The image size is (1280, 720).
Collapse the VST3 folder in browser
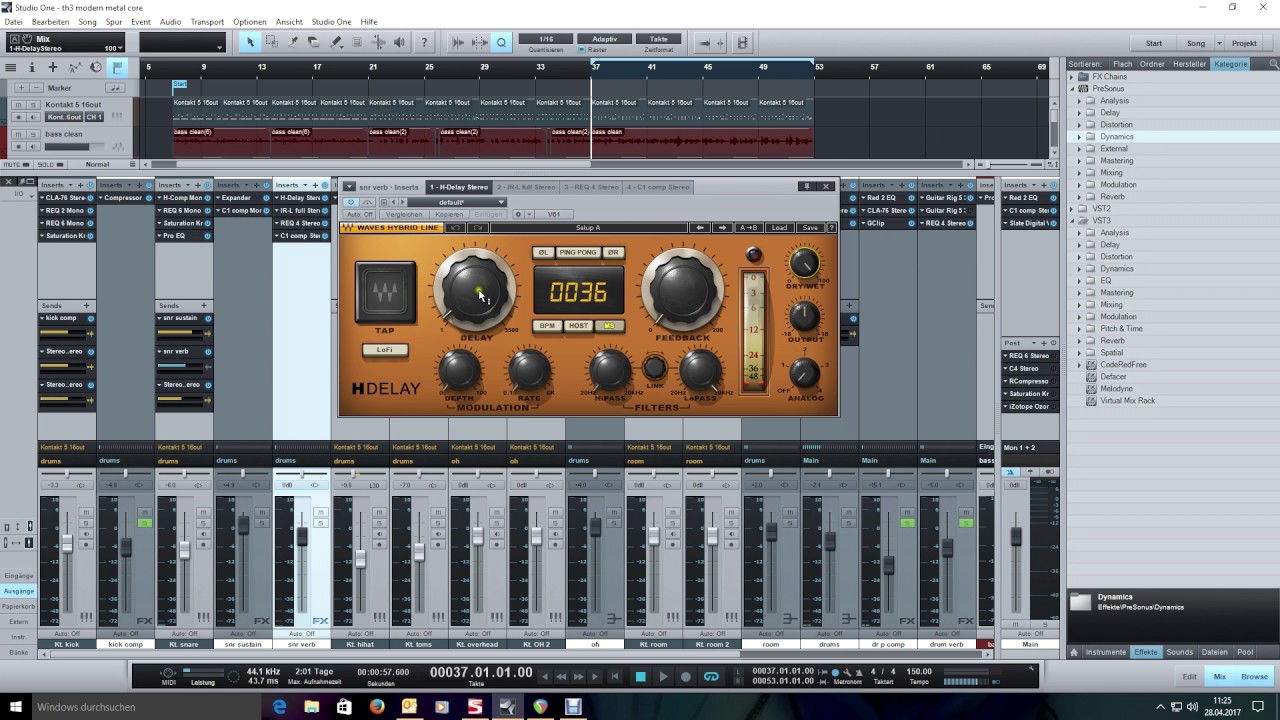coord(1072,221)
